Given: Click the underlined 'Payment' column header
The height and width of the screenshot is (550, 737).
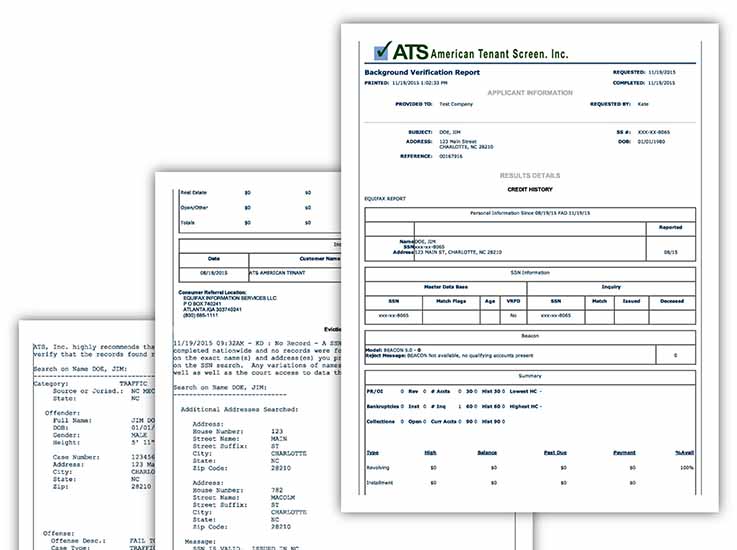Looking at the screenshot, I should pos(624,453).
